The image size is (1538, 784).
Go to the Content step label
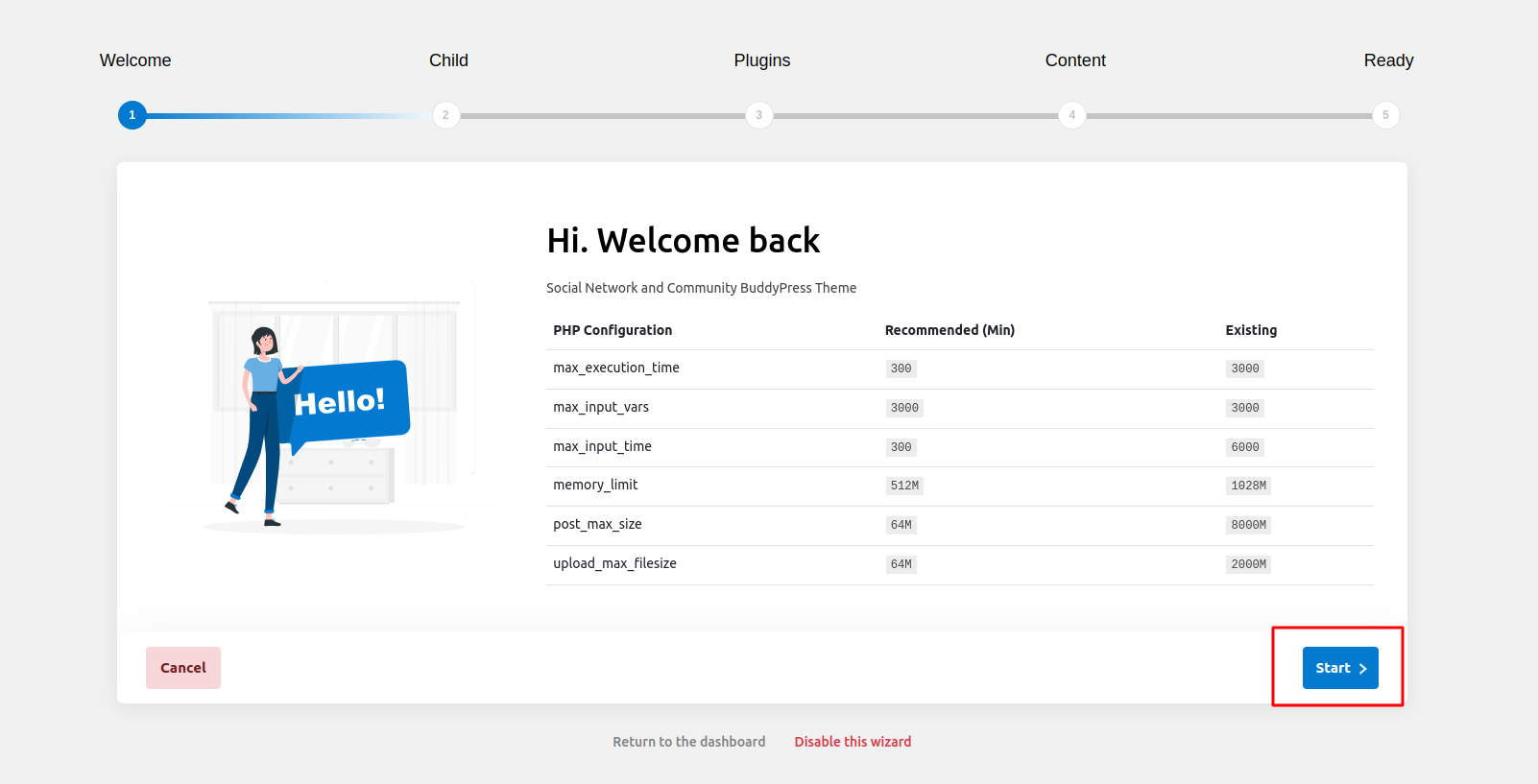[1075, 60]
